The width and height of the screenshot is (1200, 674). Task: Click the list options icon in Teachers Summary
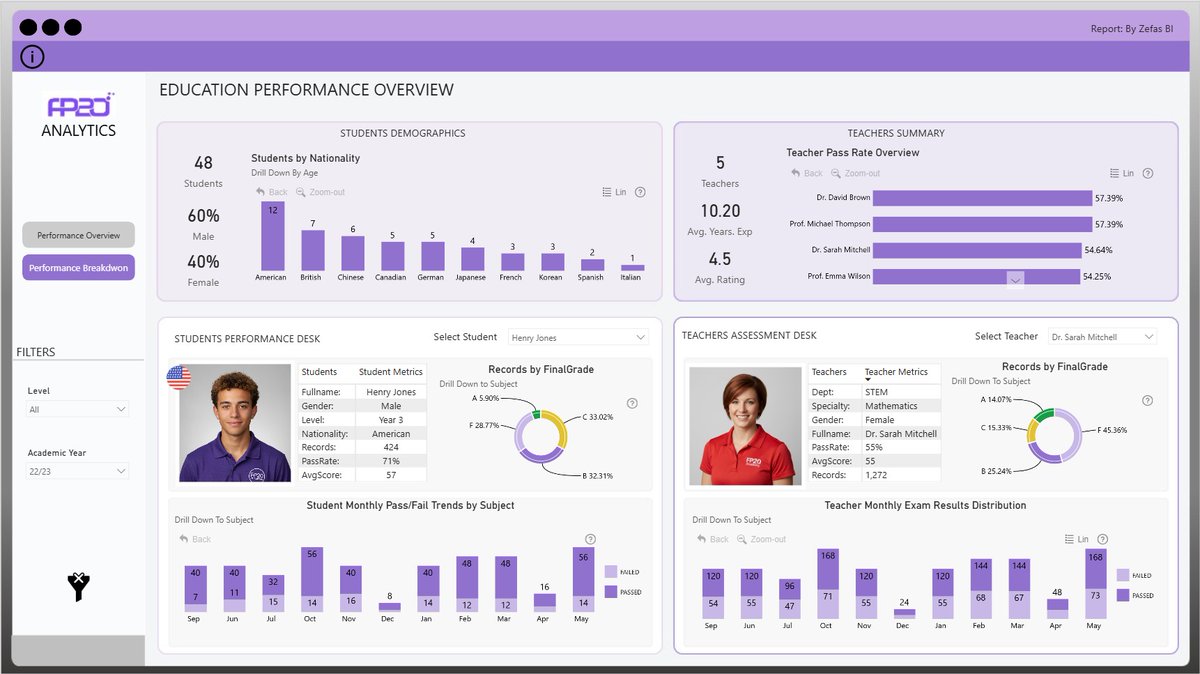click(1114, 173)
